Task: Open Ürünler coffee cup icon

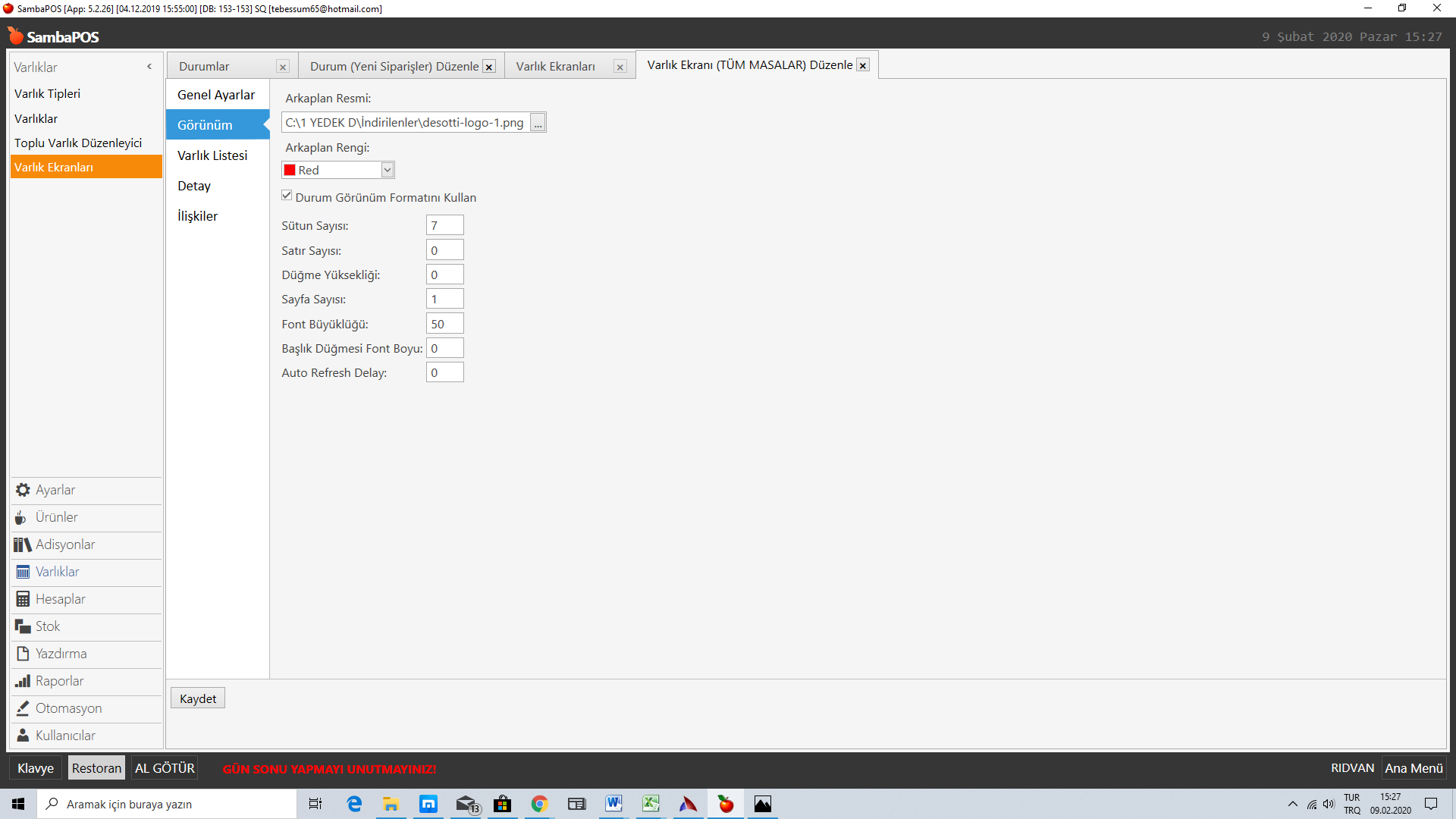Action: [x=21, y=518]
